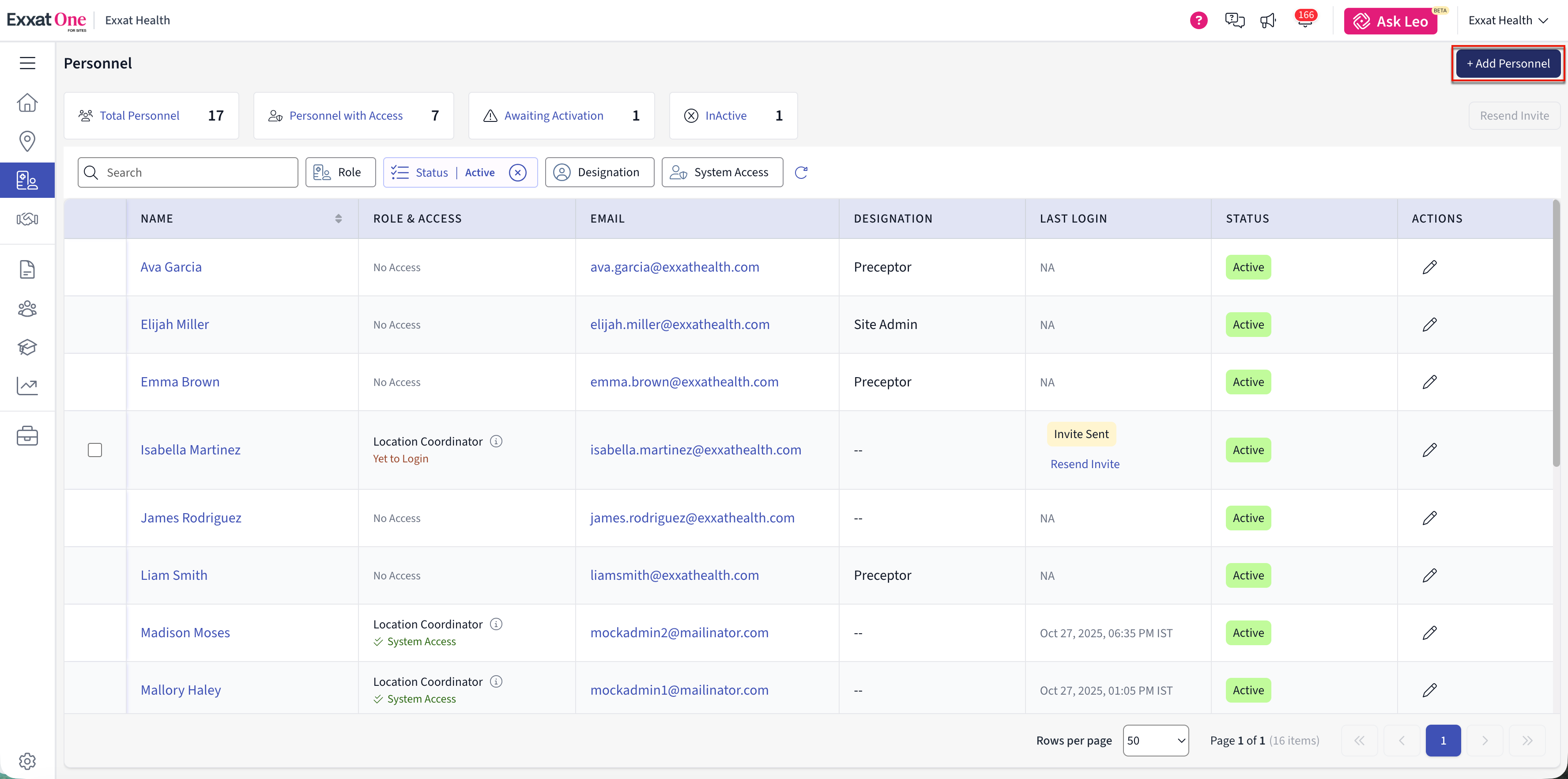Open the chat support icon
The image size is (1568, 779).
(x=1234, y=21)
